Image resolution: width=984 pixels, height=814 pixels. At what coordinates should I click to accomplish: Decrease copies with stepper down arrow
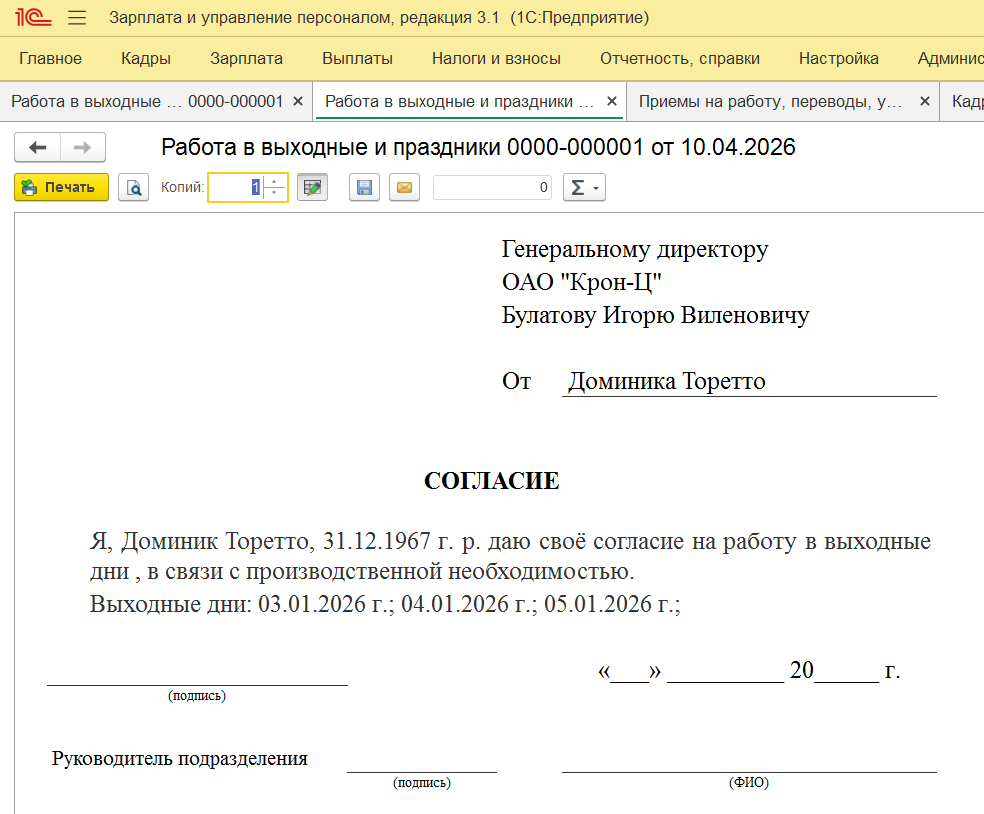pos(274,193)
